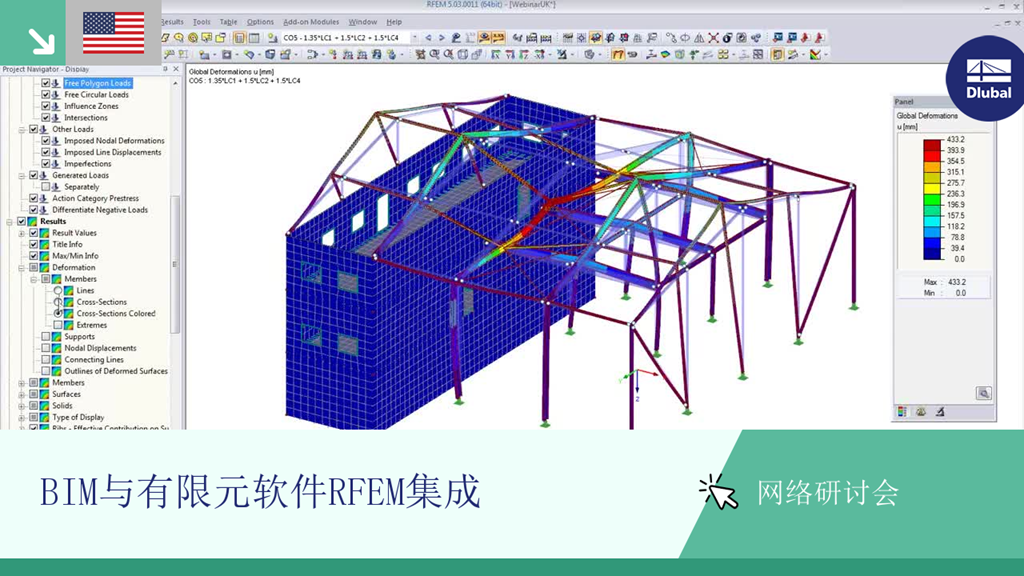The width and height of the screenshot is (1024, 576).
Task: Enable the Supports deformation checkbox
Action: 46,336
